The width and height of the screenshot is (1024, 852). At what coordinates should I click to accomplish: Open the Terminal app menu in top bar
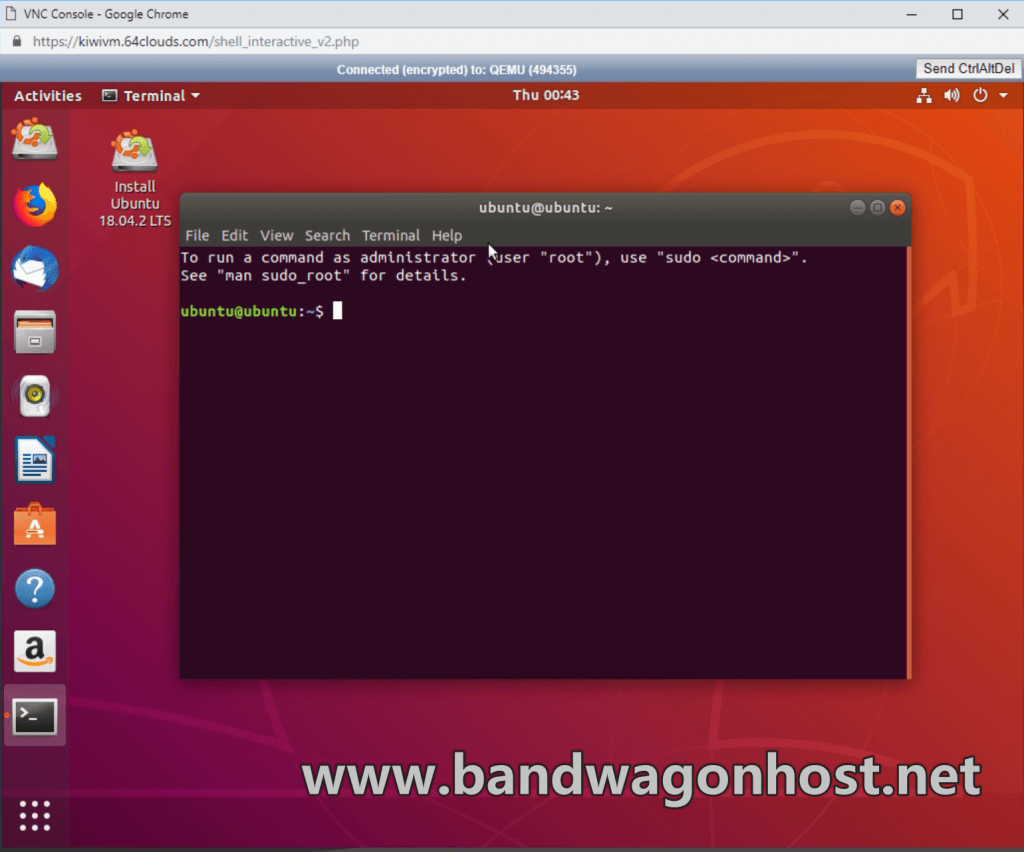[x=151, y=96]
